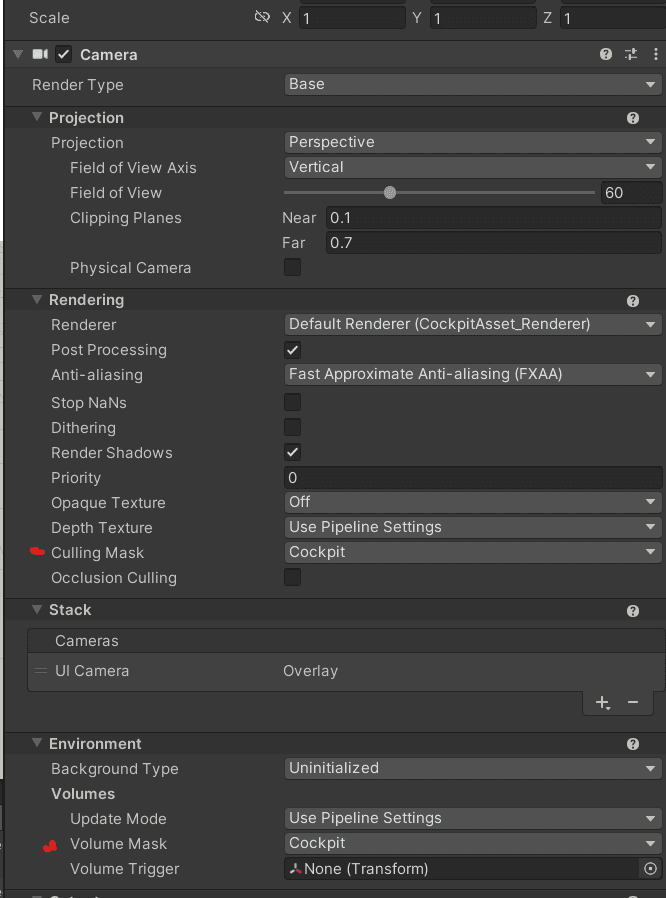Click the Projection section help icon
Screen dimensions: 666x898
coord(633,118)
